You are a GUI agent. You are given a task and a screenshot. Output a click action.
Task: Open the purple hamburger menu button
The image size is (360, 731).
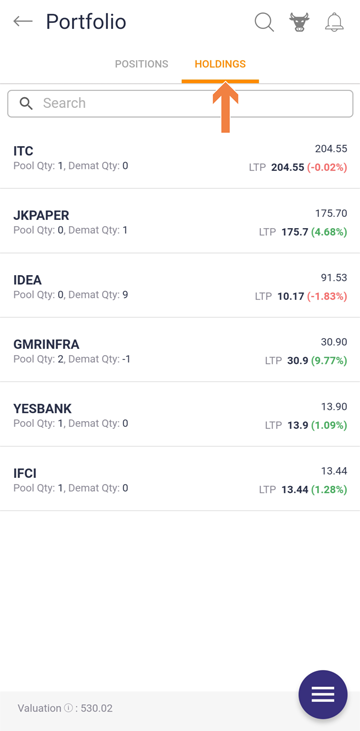click(323, 695)
